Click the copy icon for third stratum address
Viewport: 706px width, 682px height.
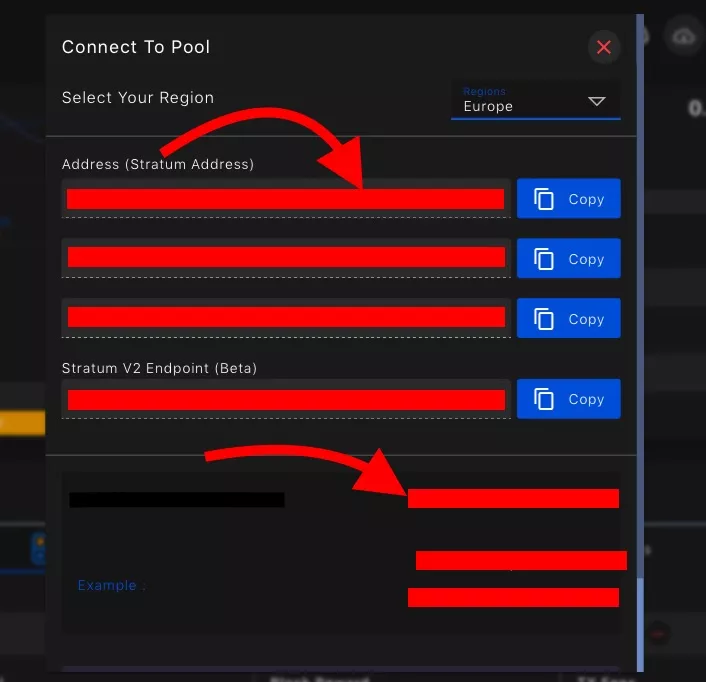pos(544,319)
